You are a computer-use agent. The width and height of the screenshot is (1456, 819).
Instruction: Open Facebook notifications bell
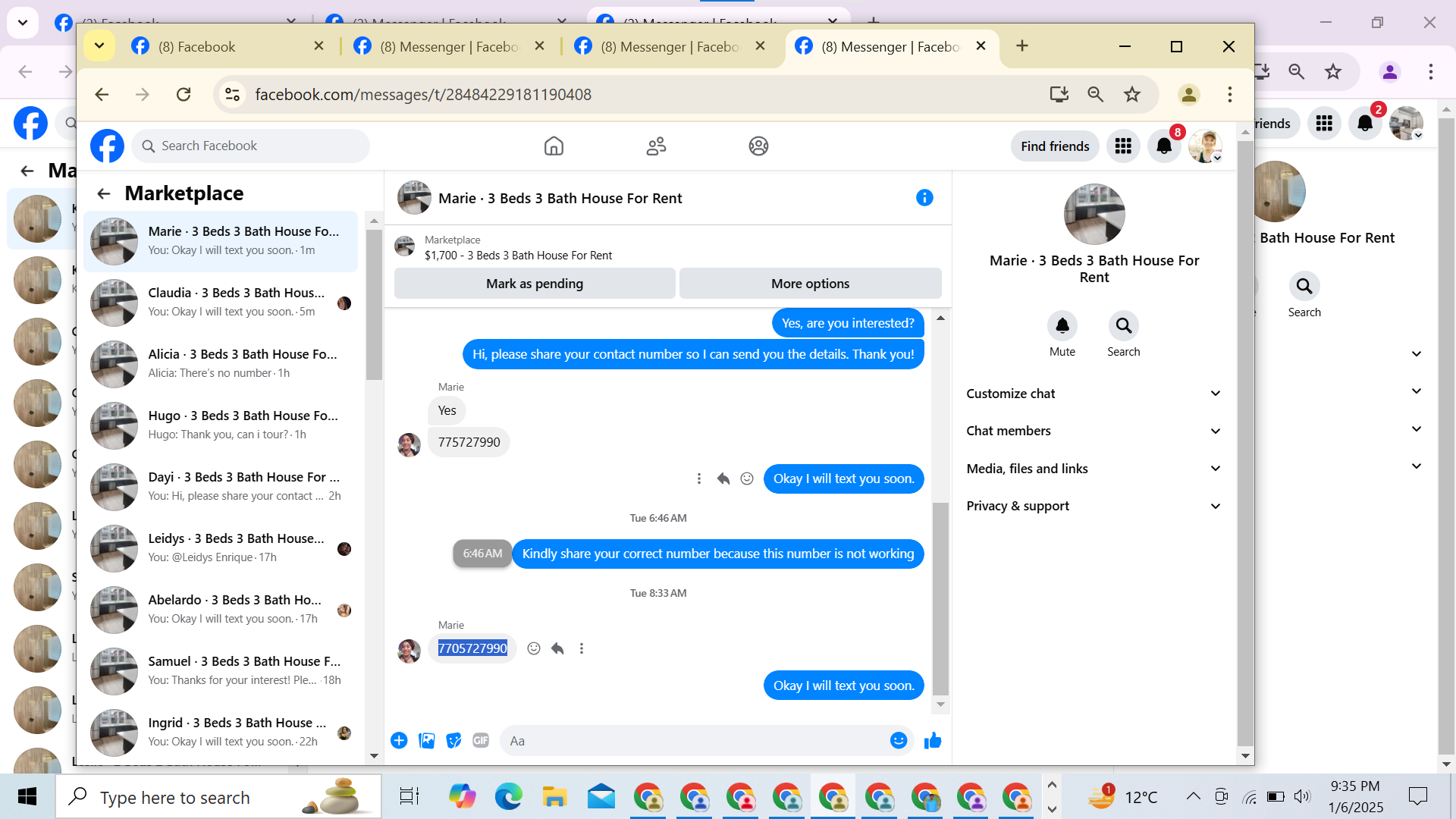click(x=1164, y=146)
